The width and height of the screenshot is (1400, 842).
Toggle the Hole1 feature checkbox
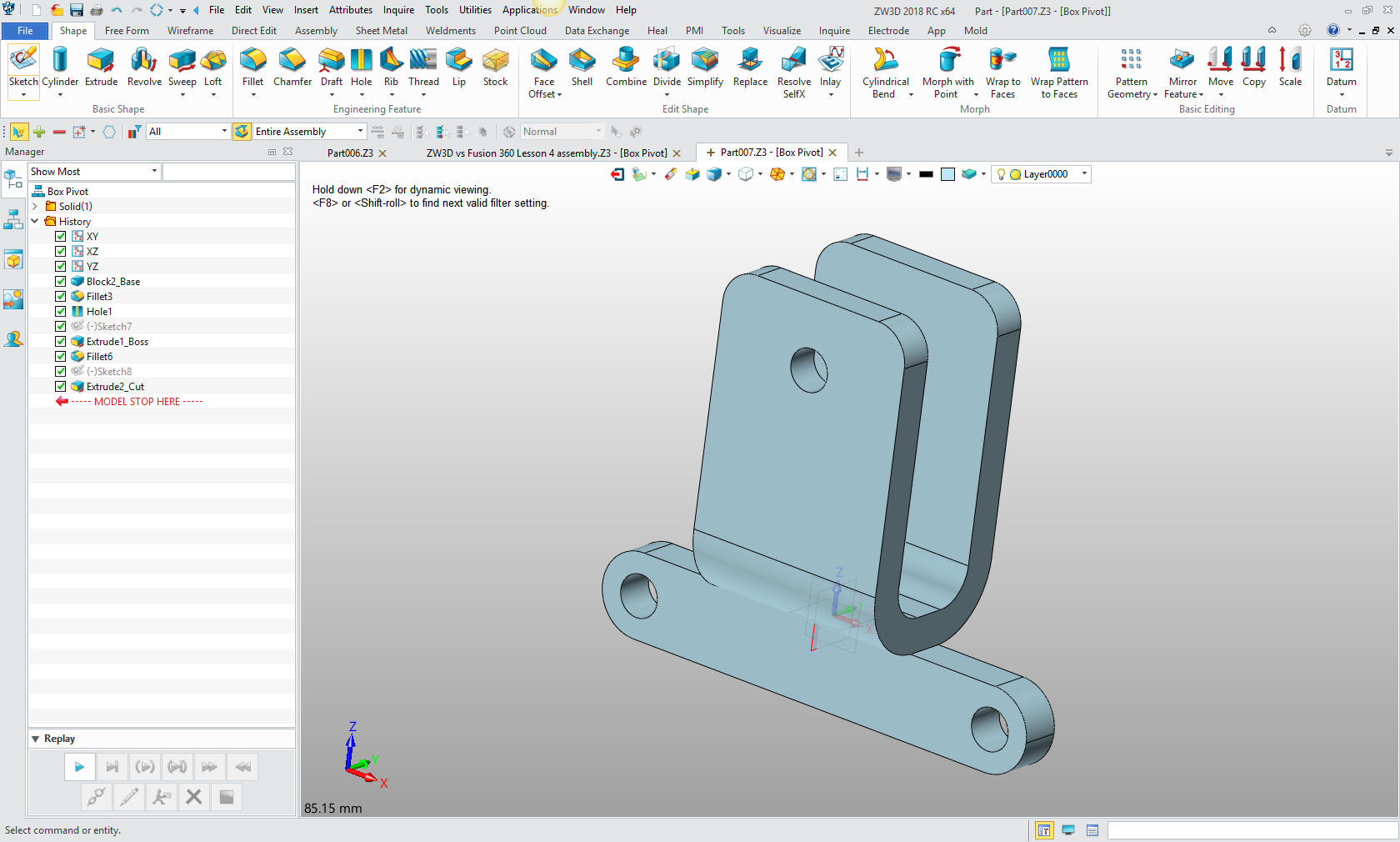tap(61, 312)
